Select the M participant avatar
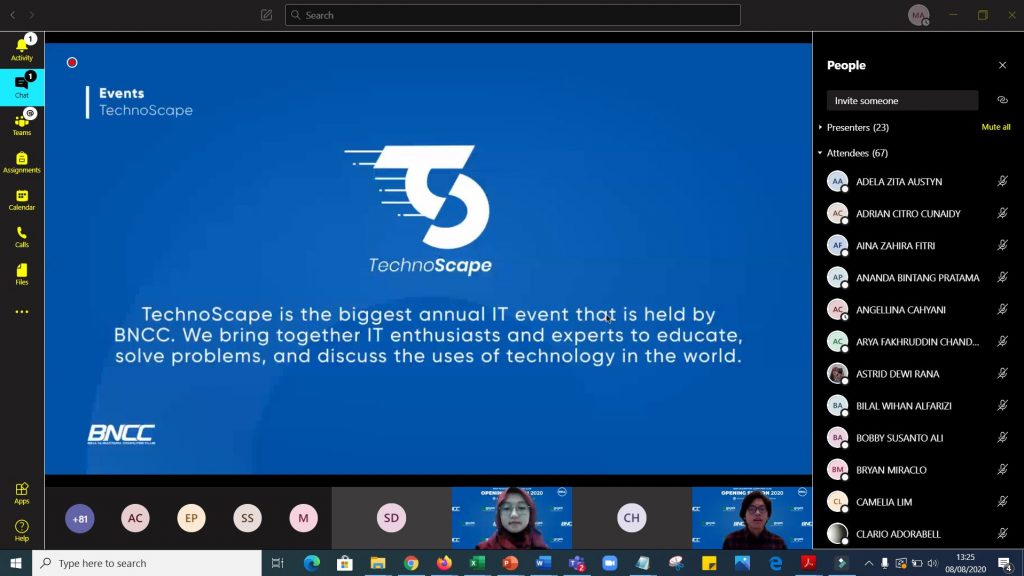This screenshot has height=576, width=1024. tap(304, 518)
